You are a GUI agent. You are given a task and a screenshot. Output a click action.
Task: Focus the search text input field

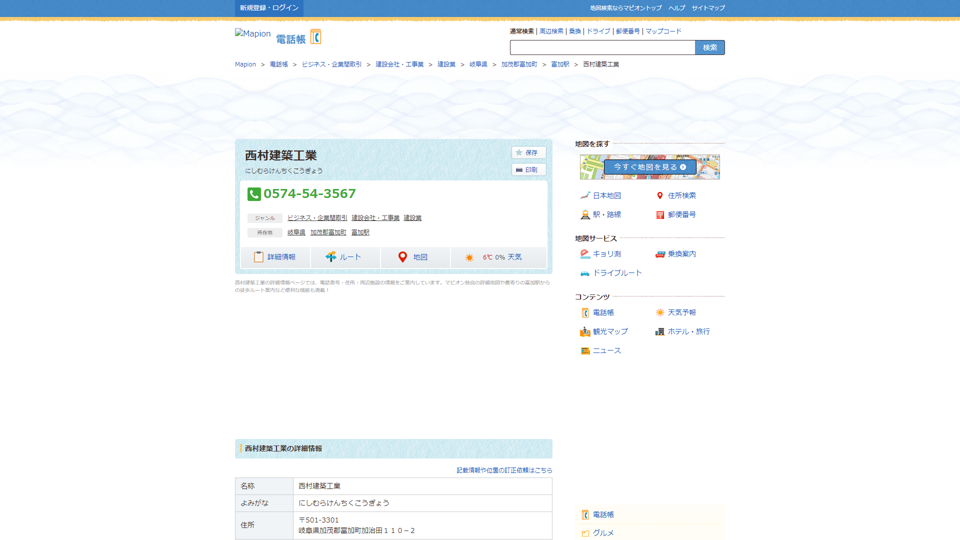tap(602, 47)
